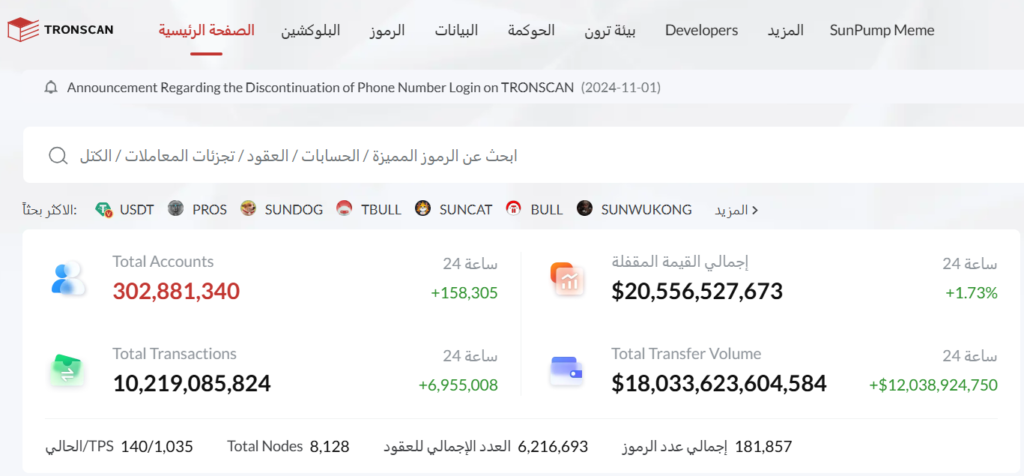Select PROS in most searched

(210, 210)
